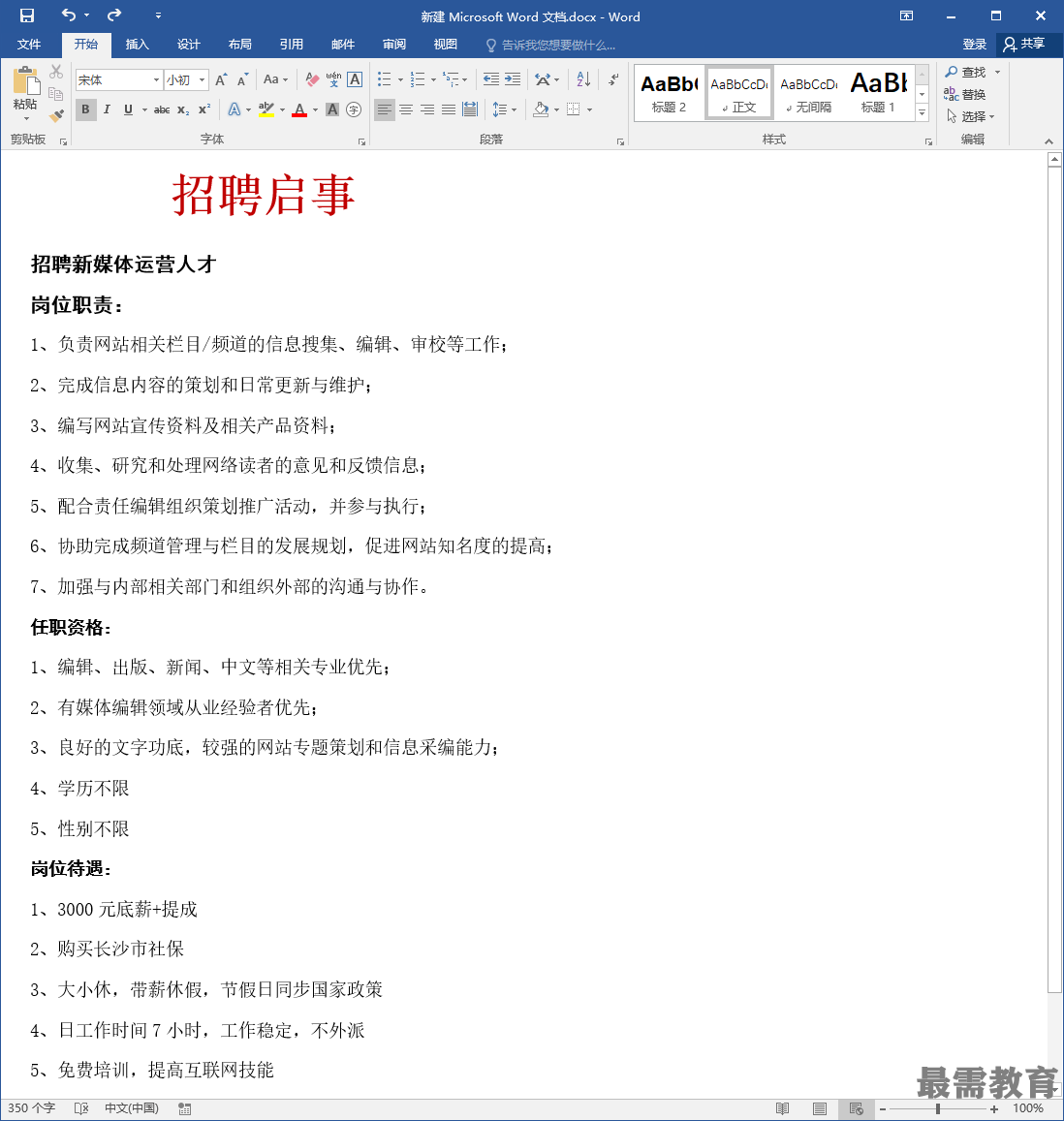Activate the Format Painter brush

pos(56,115)
